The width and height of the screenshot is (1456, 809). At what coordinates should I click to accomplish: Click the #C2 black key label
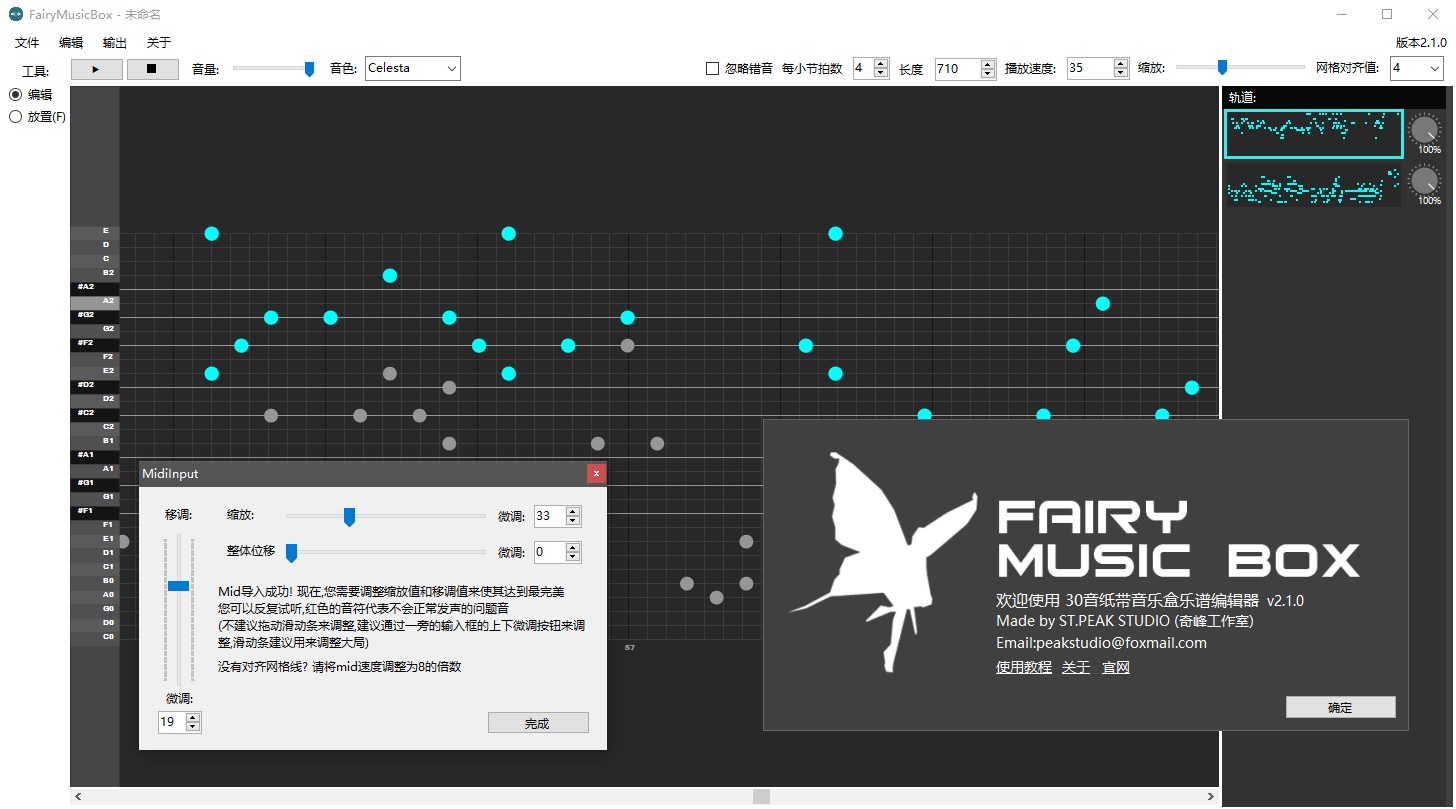[x=95, y=413]
